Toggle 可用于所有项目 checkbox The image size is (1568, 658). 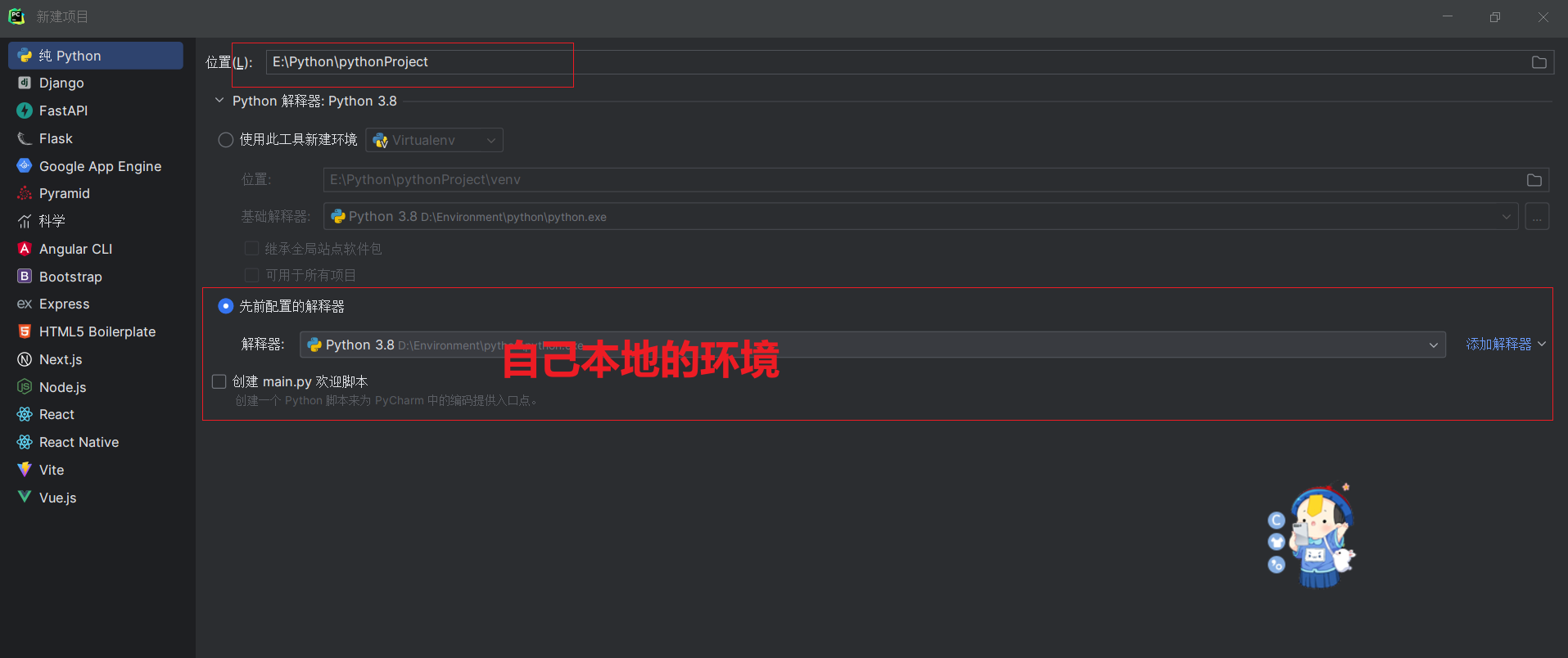point(252,275)
